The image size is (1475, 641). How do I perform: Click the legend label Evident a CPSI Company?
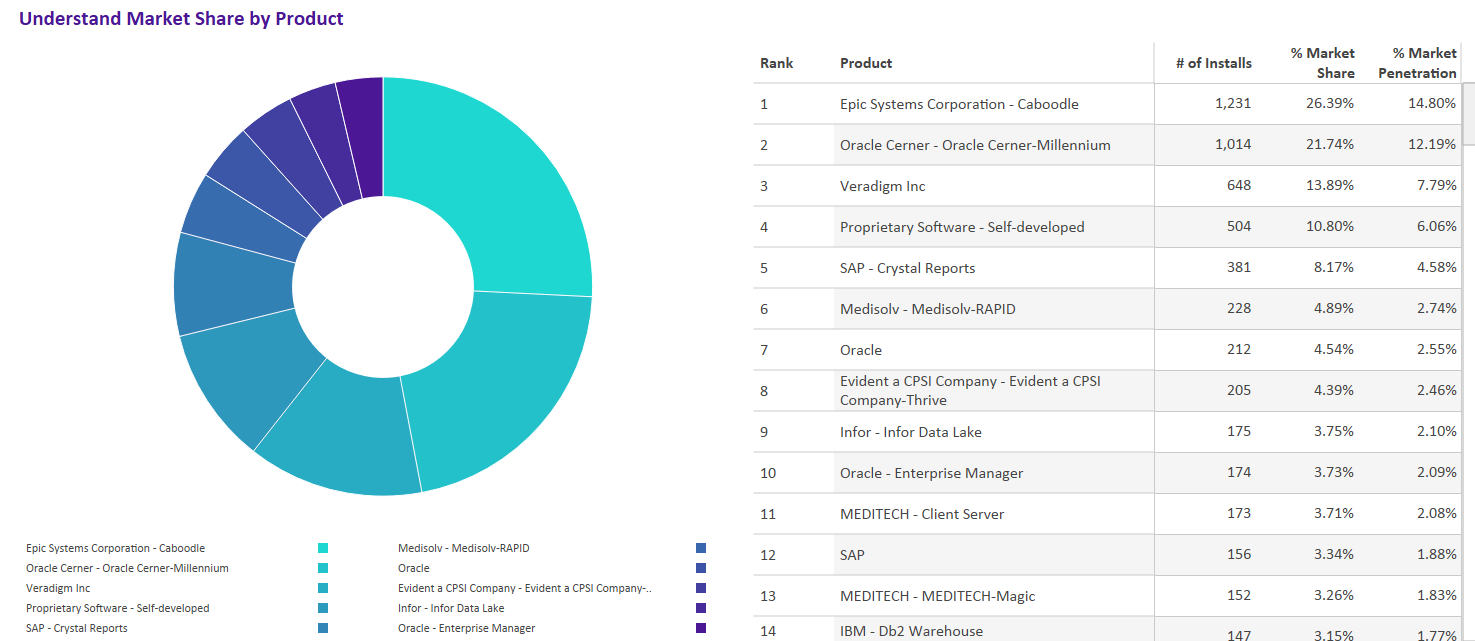click(524, 588)
